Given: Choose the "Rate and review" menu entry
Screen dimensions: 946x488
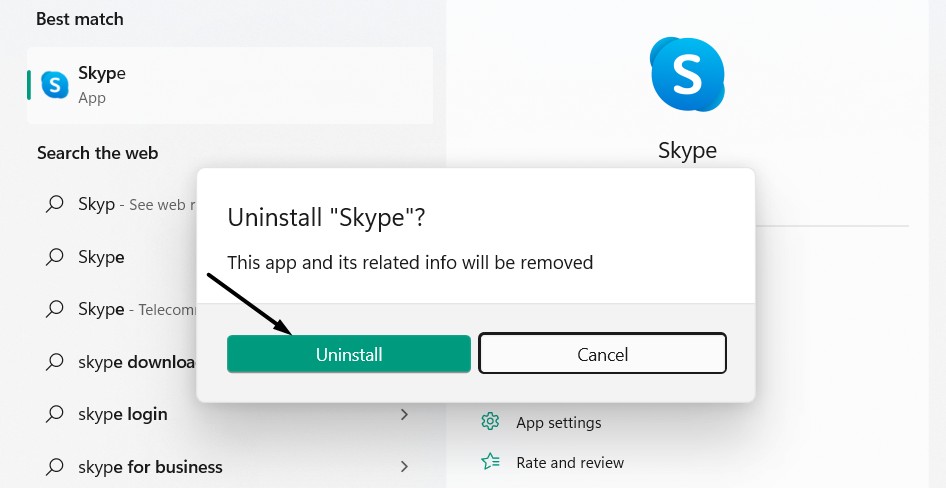Looking at the screenshot, I should point(569,462).
